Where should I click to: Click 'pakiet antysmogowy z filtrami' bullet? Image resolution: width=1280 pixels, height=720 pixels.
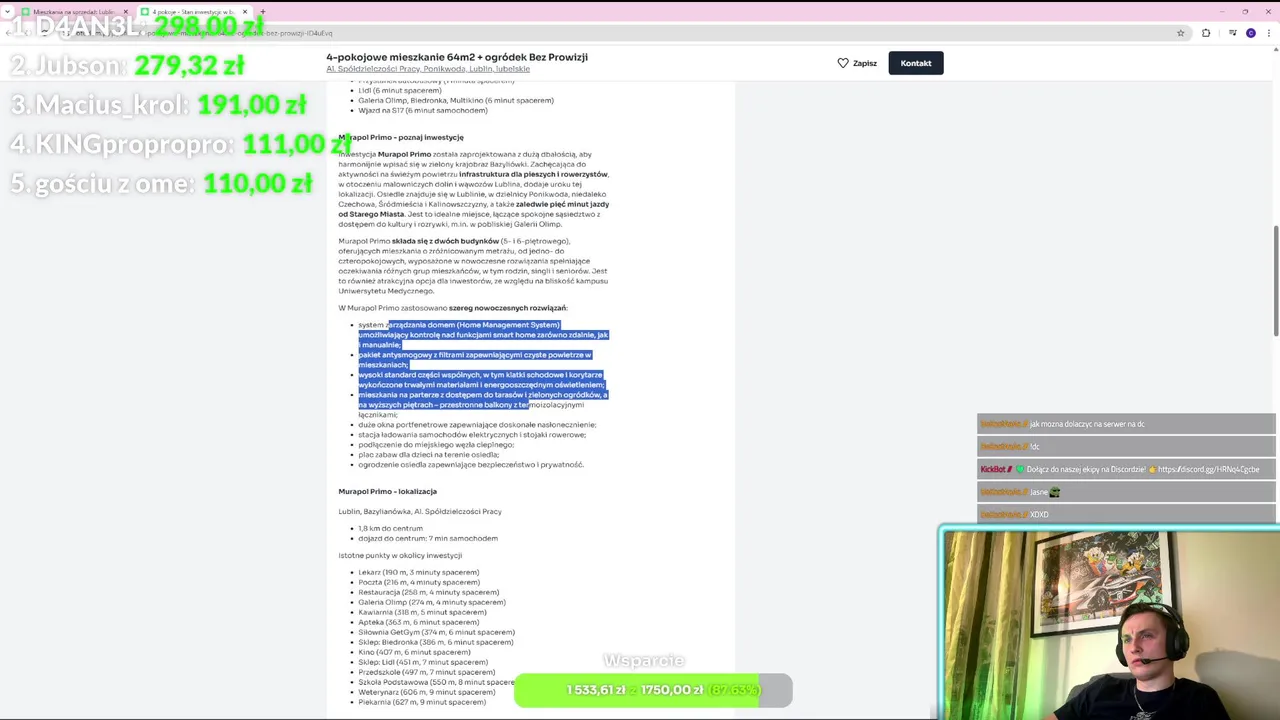pos(475,359)
